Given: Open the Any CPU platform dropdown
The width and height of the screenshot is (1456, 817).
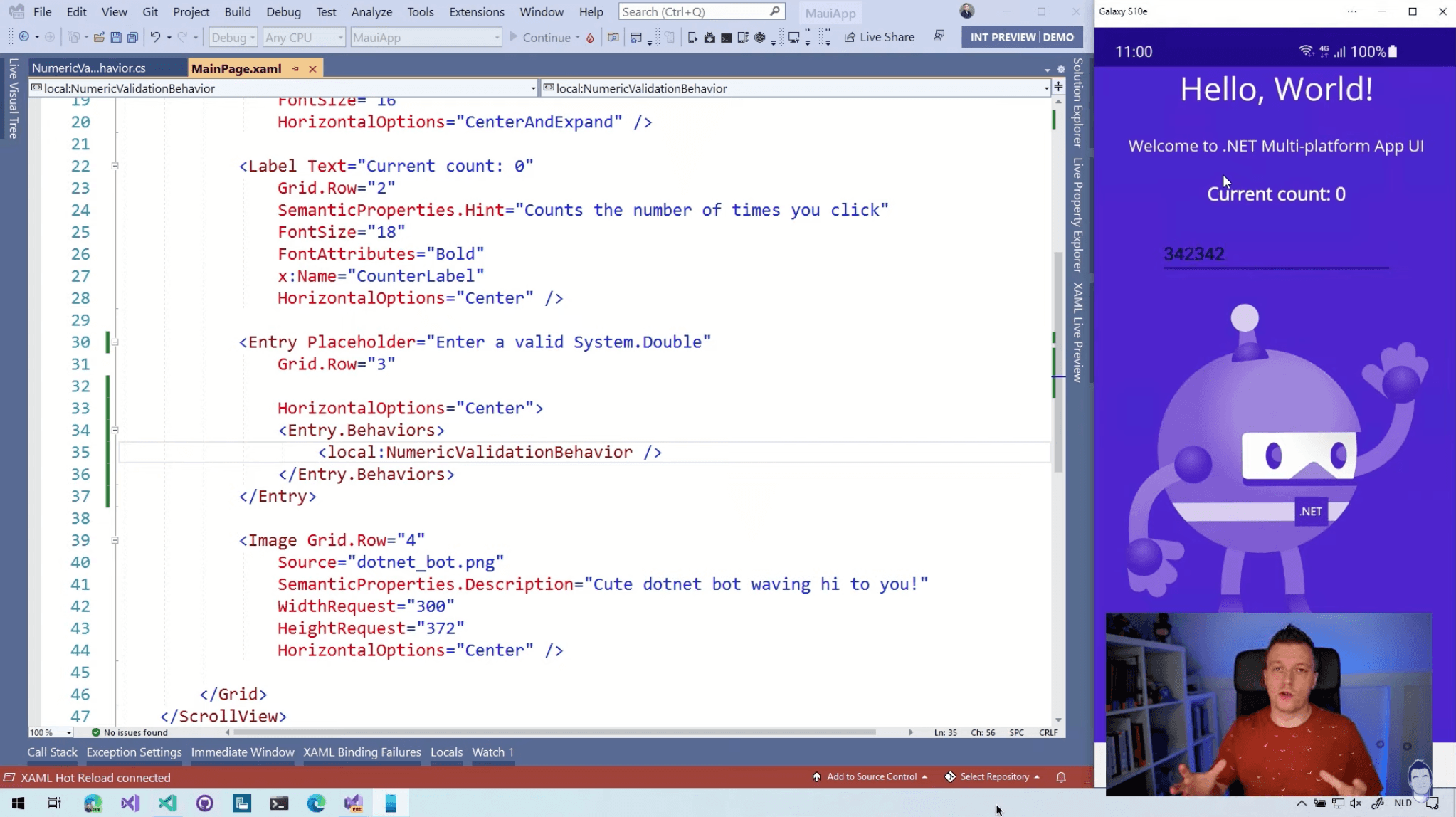Looking at the screenshot, I should pyautogui.click(x=304, y=37).
